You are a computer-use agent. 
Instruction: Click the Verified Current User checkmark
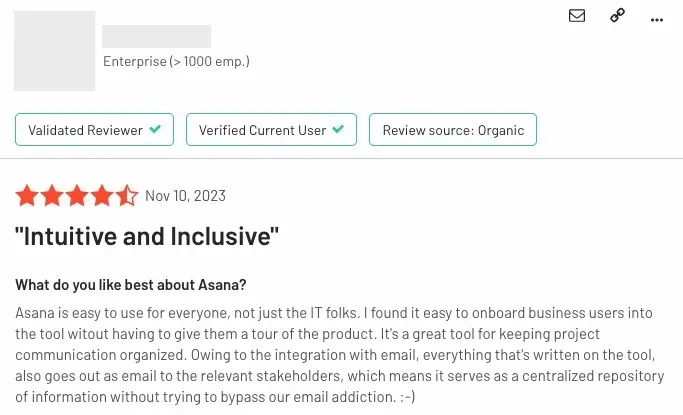(338, 129)
